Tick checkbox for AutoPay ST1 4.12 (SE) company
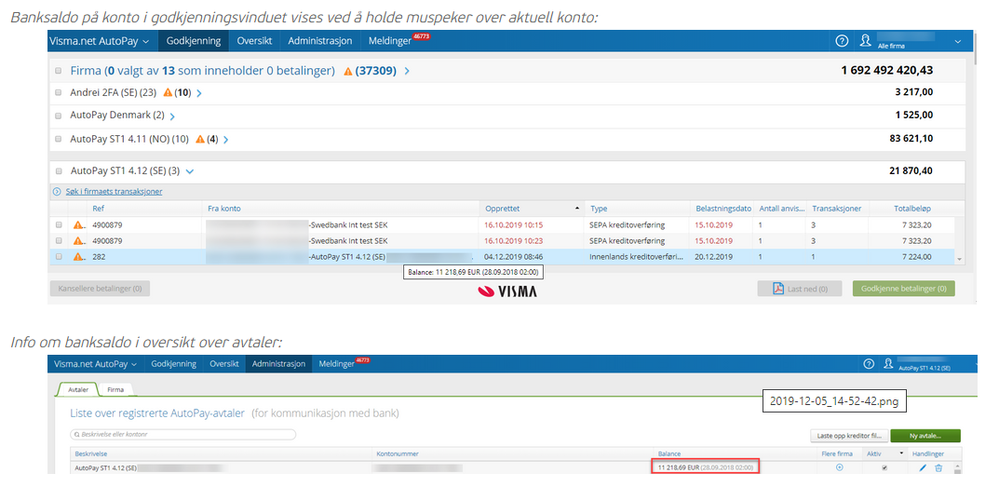Viewport: 999px width, 501px height. (x=58, y=171)
